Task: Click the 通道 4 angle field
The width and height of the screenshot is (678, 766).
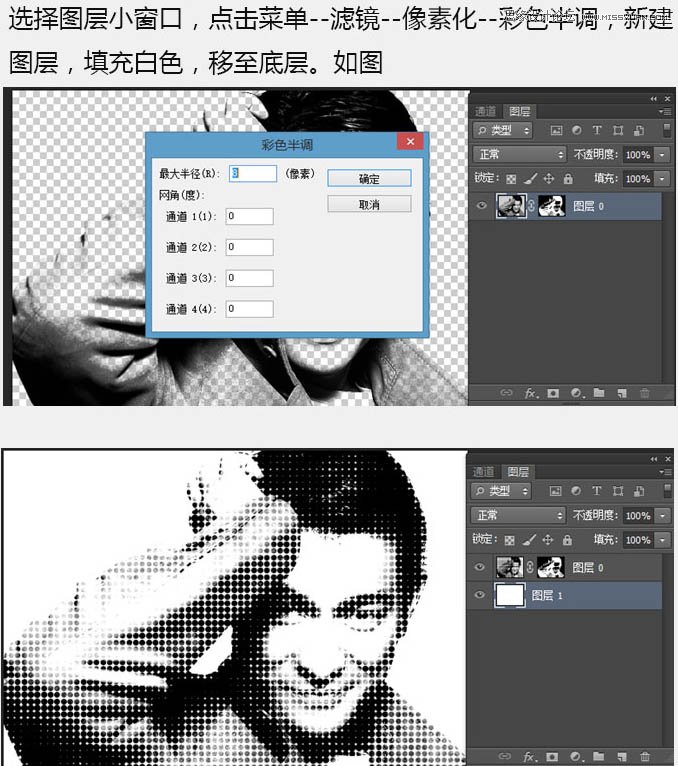Action: [x=249, y=309]
